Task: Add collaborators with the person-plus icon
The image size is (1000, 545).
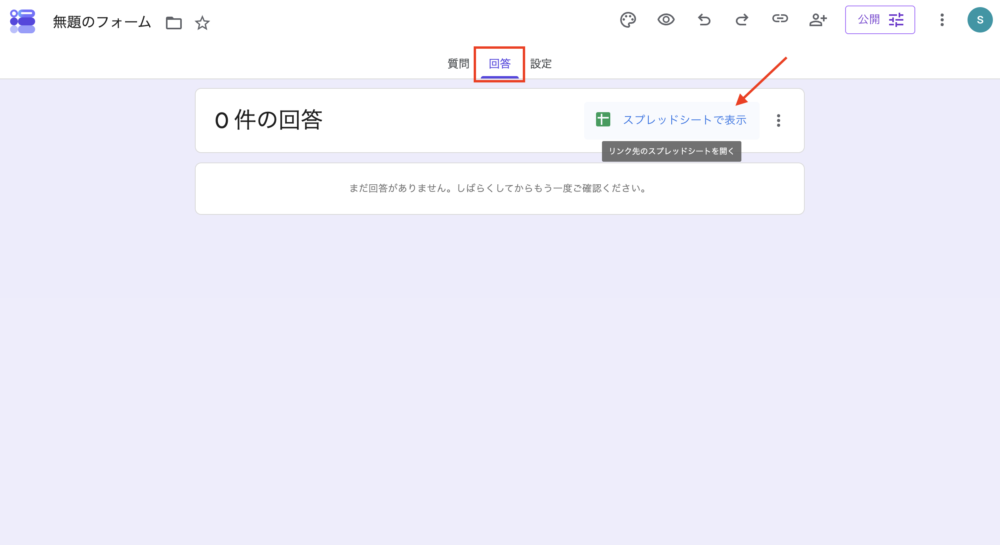Action: tap(818, 20)
